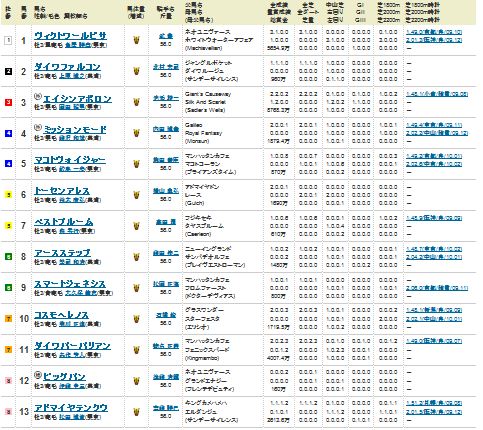
Task: Click gold weight icon in マコトヴォイジャー row
Action: [136, 164]
